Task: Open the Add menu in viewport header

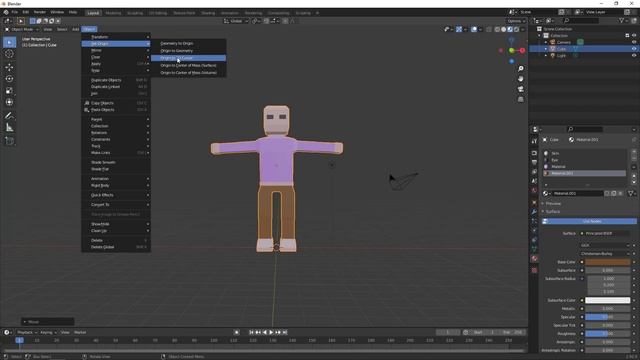Action: click(x=76, y=29)
